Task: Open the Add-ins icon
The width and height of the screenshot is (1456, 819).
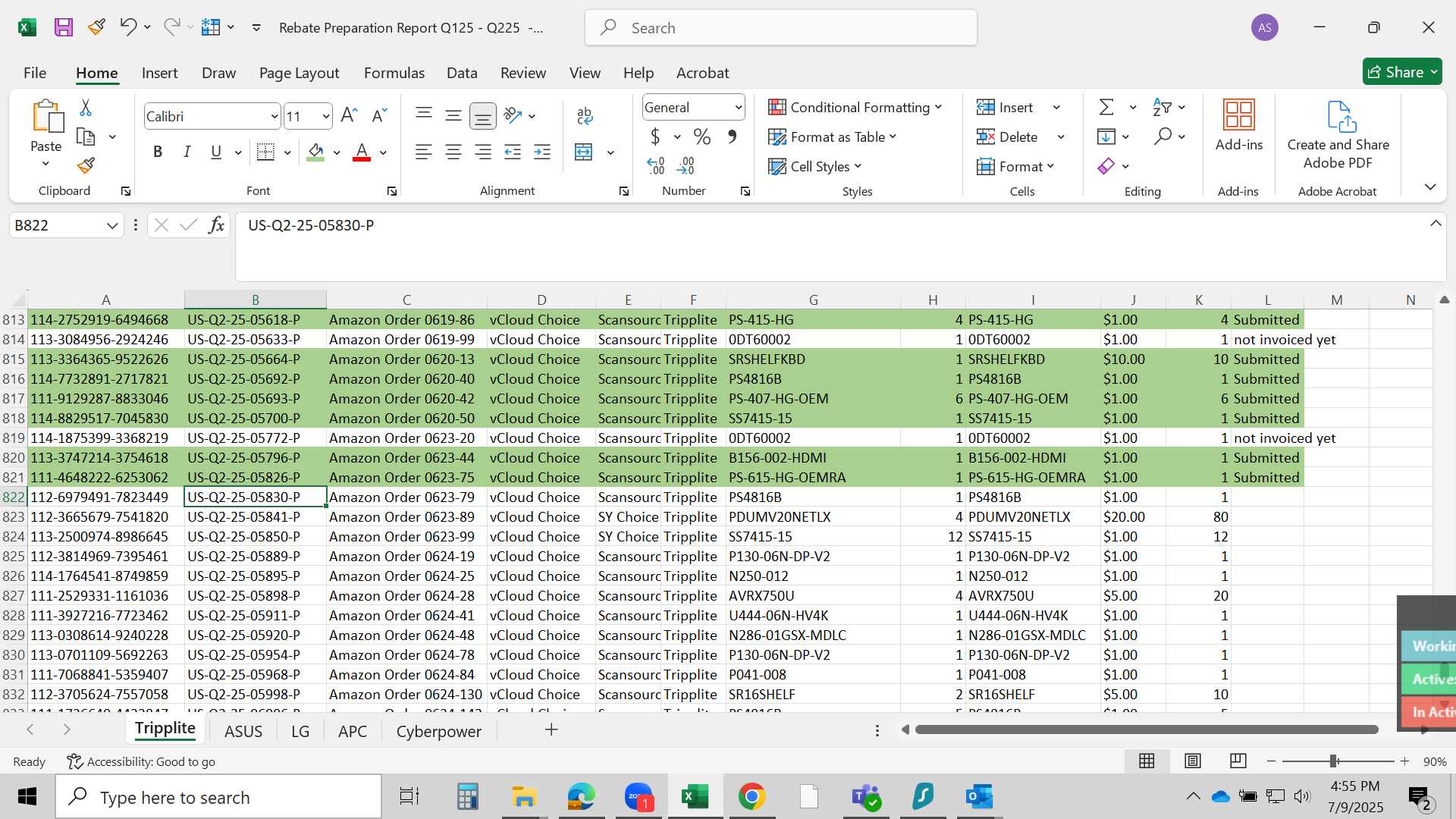Action: pos(1239,115)
